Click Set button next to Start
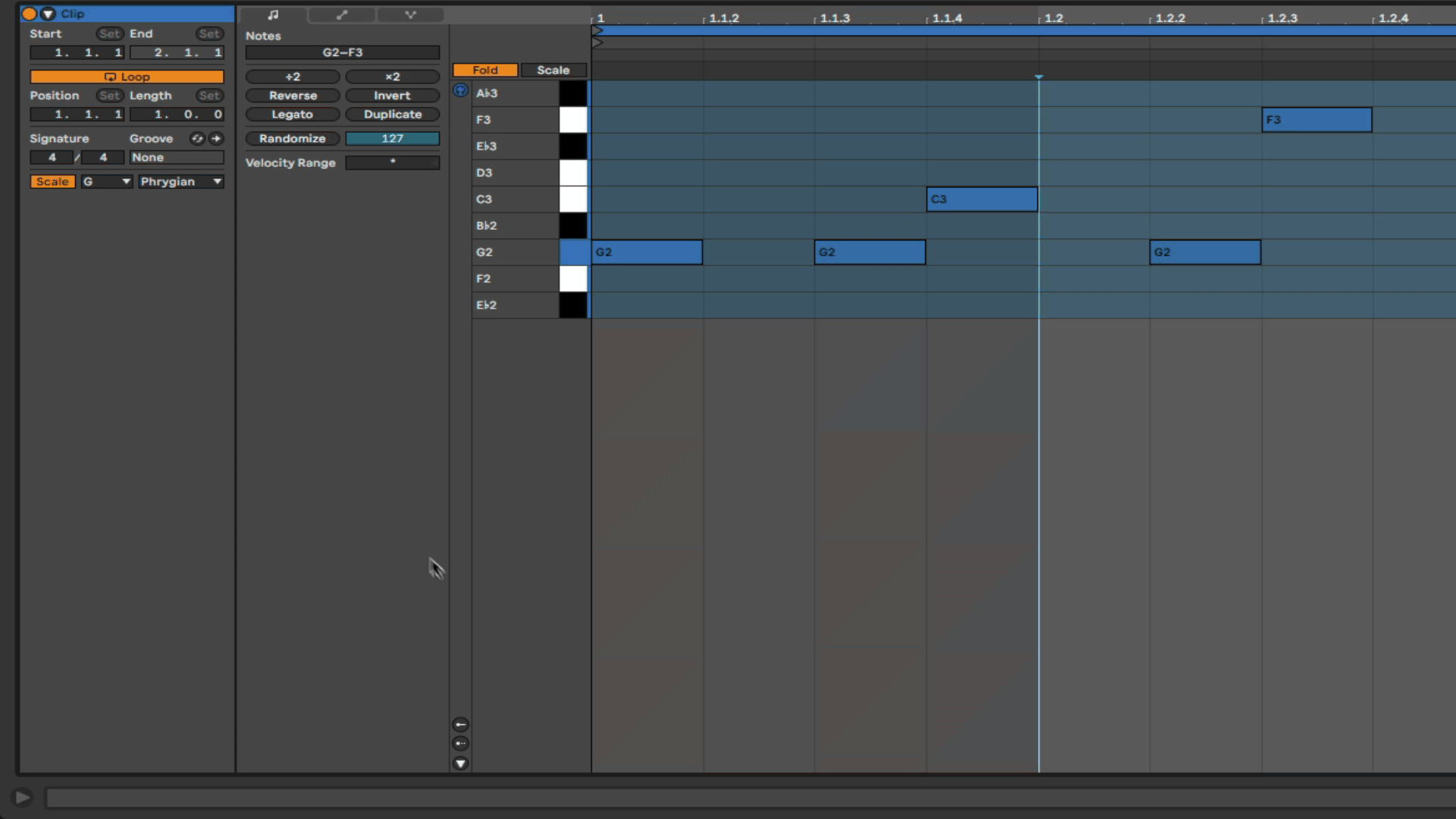The image size is (1456, 819). (x=109, y=33)
